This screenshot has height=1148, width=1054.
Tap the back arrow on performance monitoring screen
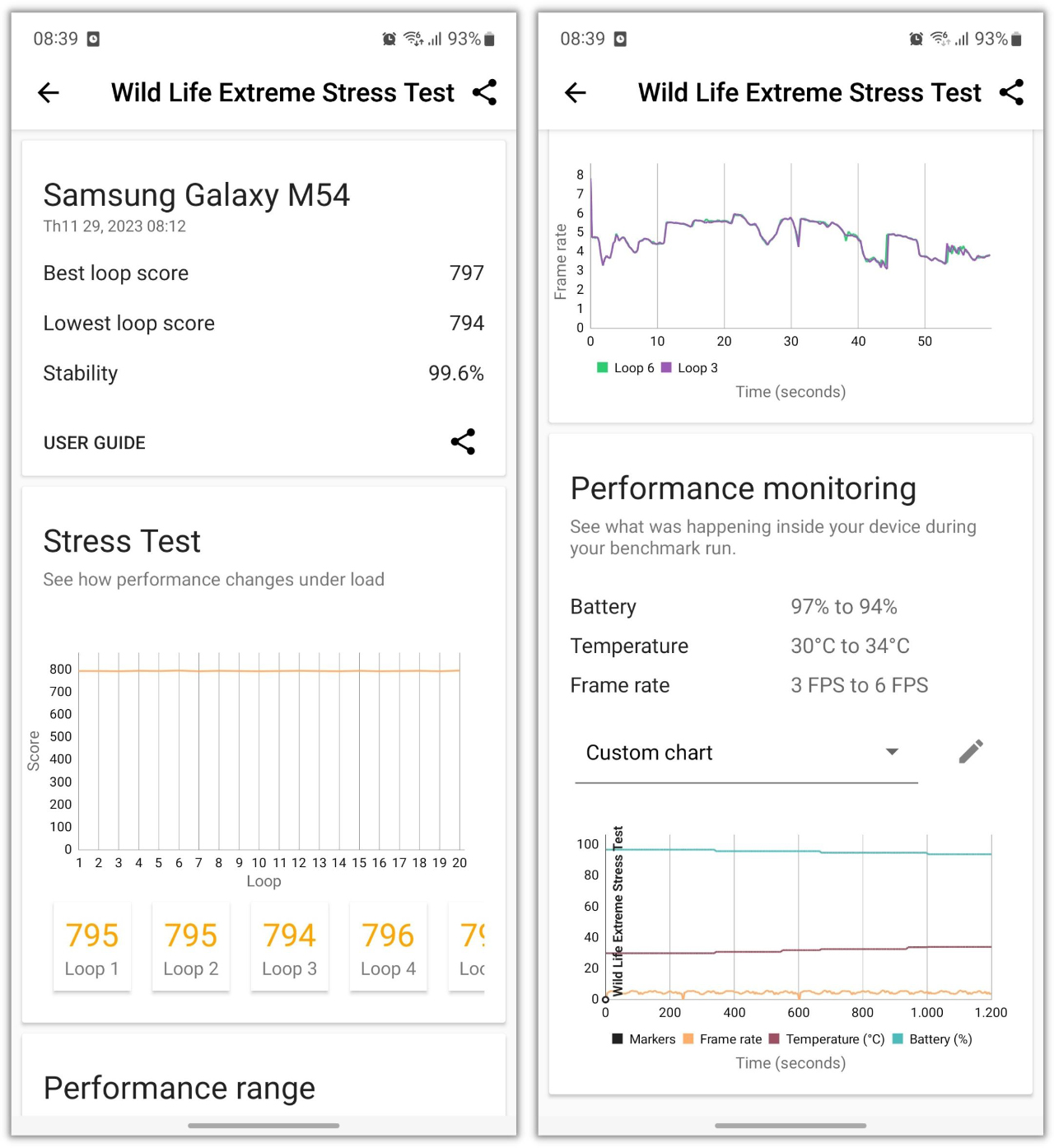click(575, 93)
